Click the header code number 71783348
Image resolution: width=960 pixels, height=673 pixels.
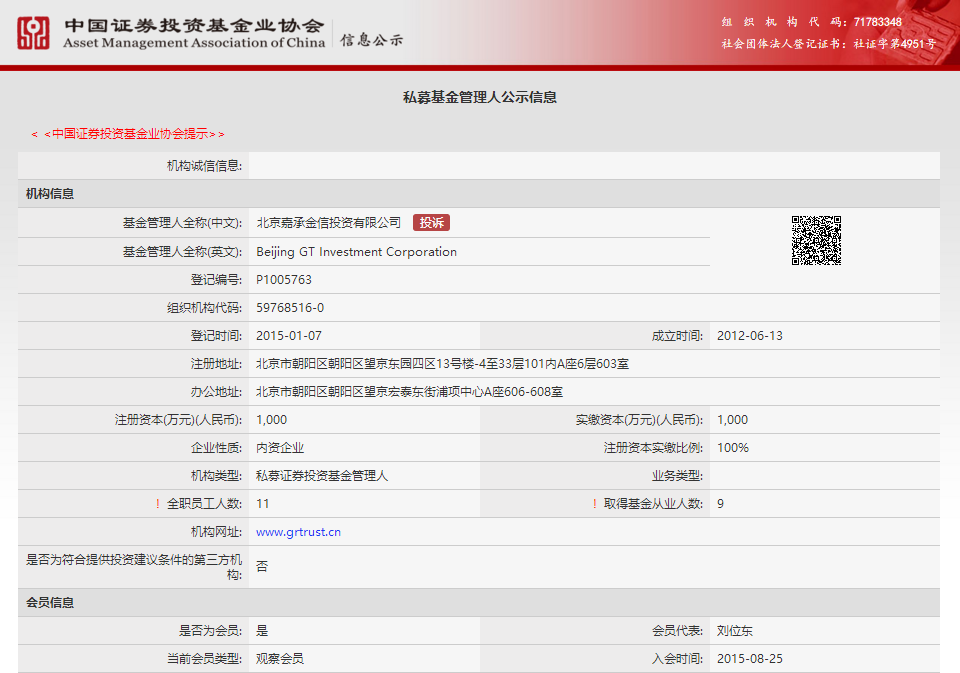click(877, 22)
